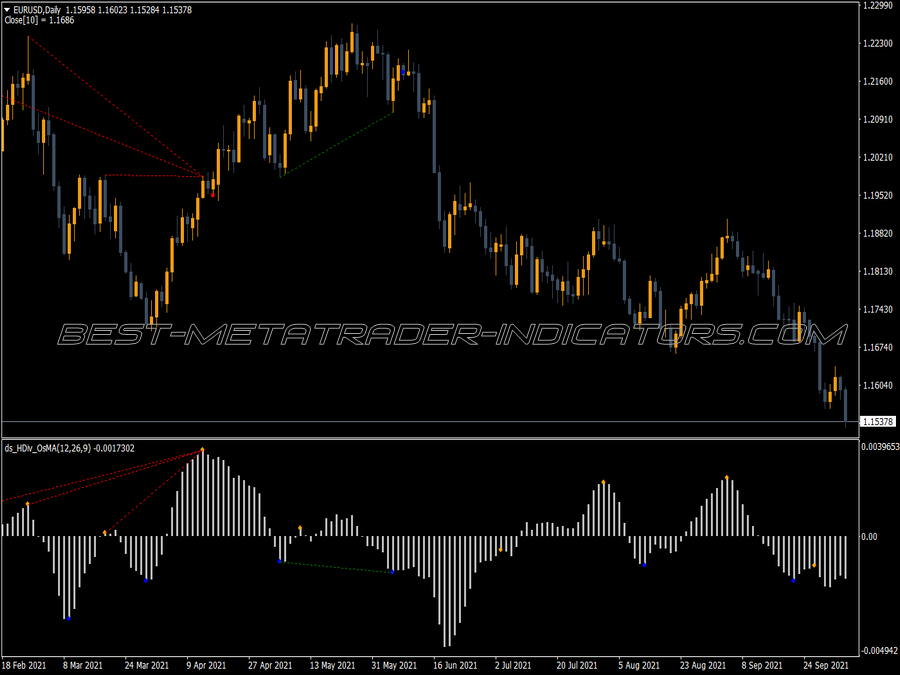The height and width of the screenshot is (675, 900).
Task: Click price scale value 1.18130
Action: (878, 271)
